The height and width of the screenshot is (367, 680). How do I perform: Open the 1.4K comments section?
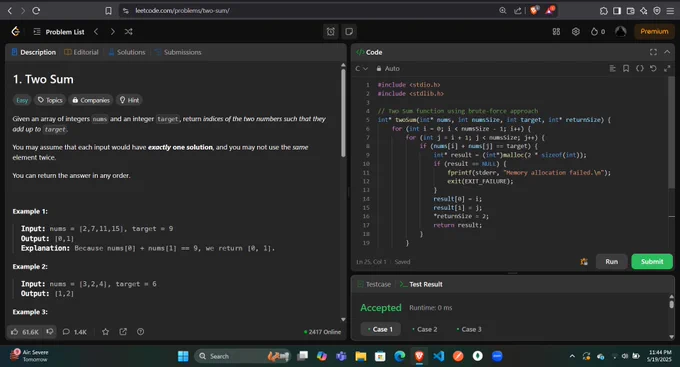tap(75, 332)
